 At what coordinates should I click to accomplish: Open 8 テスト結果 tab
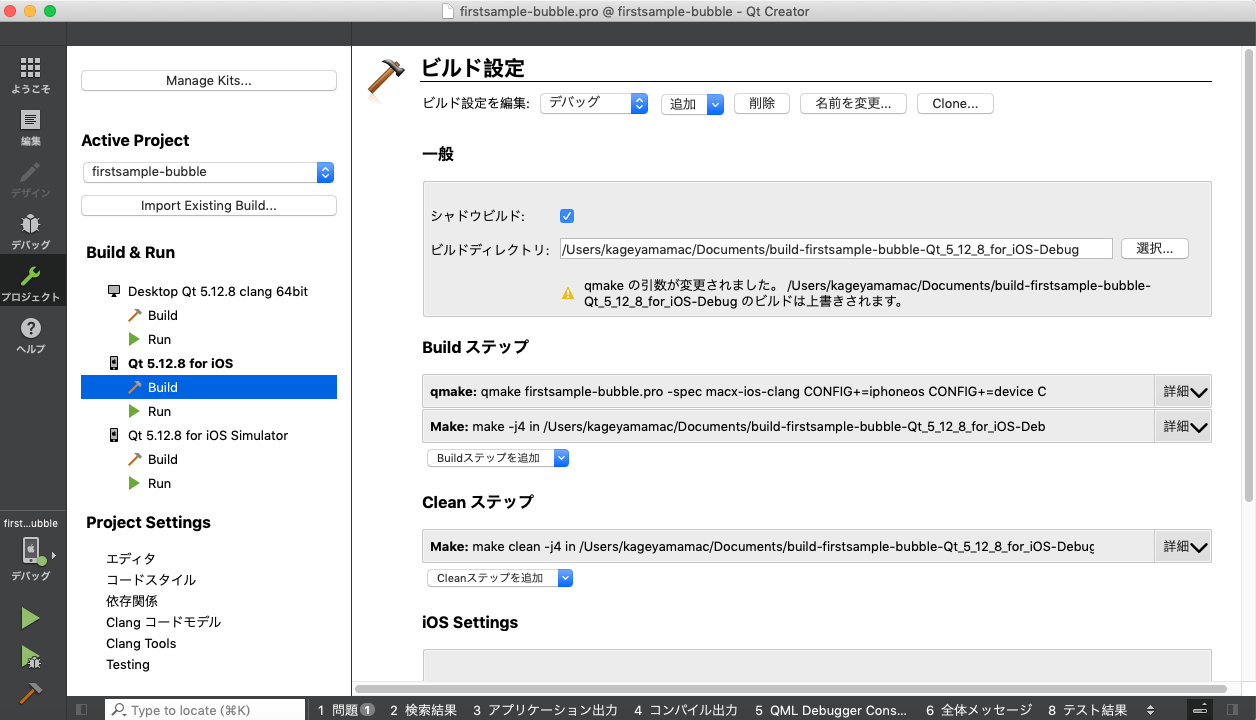click(x=1088, y=710)
